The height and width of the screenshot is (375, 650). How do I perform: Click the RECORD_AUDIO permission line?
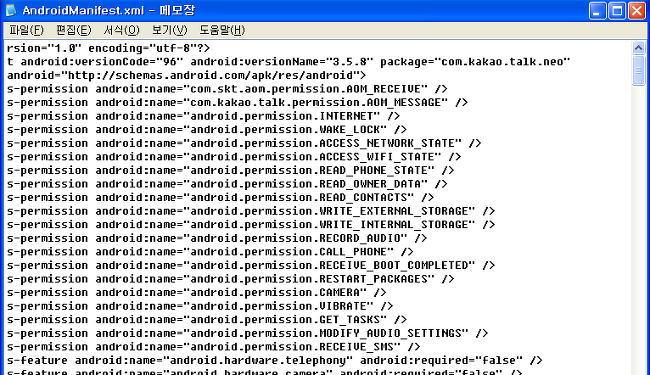coord(217,238)
